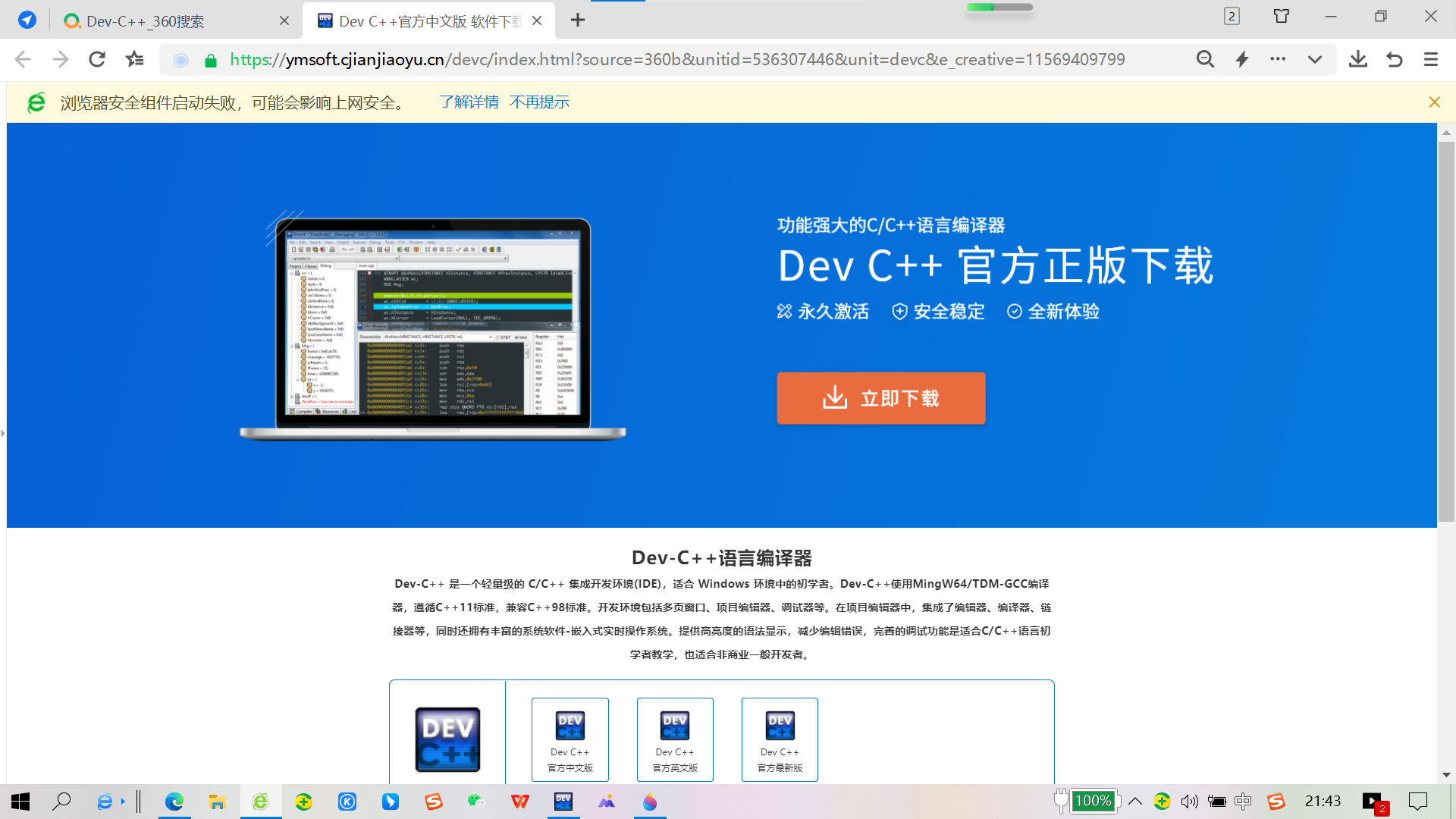This screenshot has height=819, width=1456.
Task: Dismiss the security warning with 不再提示
Action: pyautogui.click(x=540, y=102)
